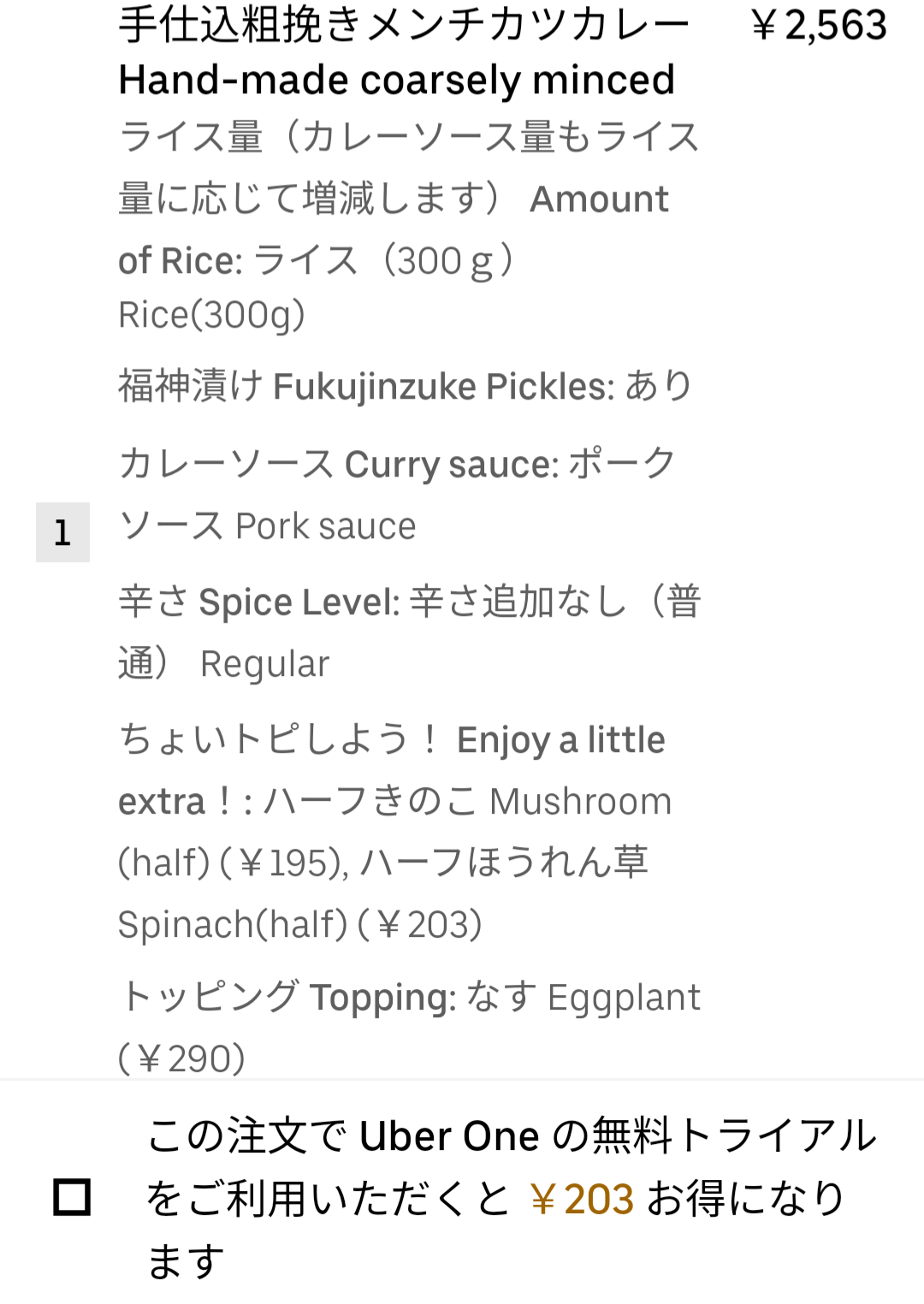Select the Rice(300g) option text

211,315
